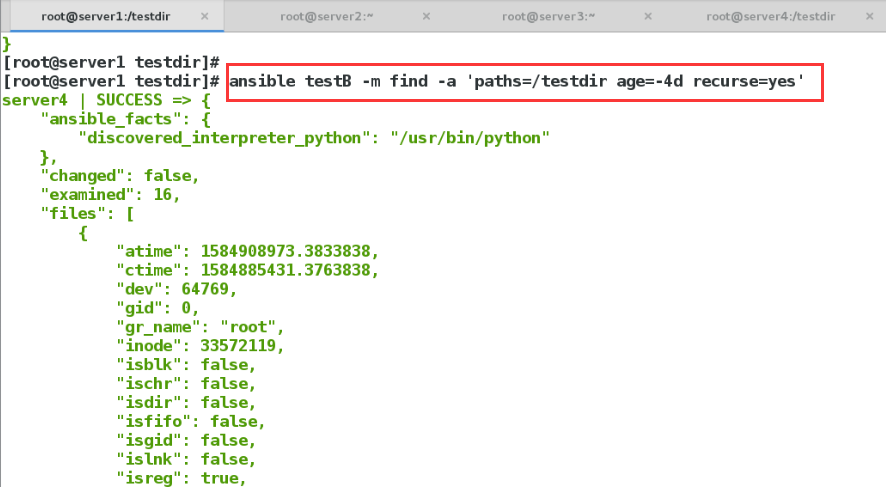
Task: Click the "files": [ line
Action: (x=87, y=214)
